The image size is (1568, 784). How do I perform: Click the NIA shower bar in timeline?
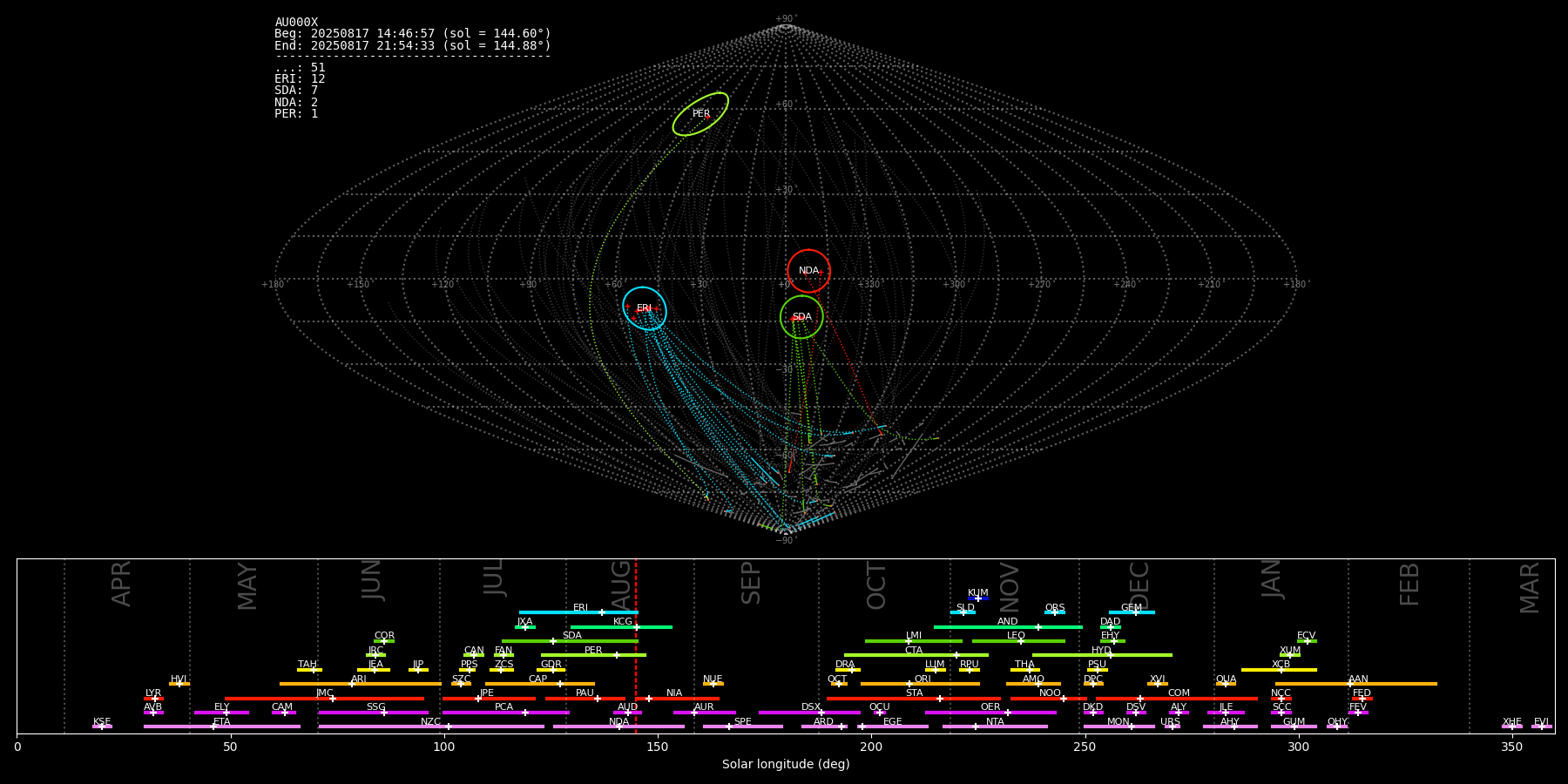pyautogui.click(x=677, y=699)
